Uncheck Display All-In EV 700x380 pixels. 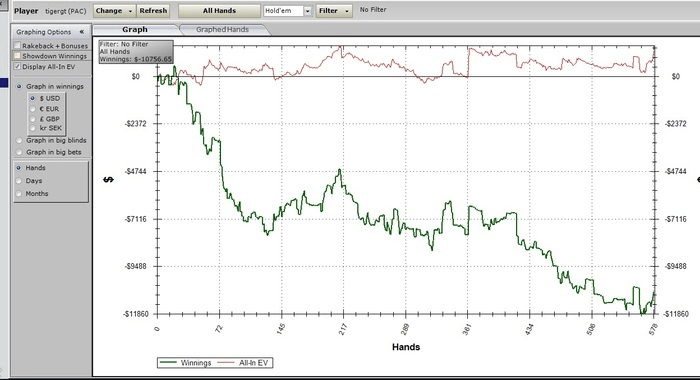pos(17,67)
